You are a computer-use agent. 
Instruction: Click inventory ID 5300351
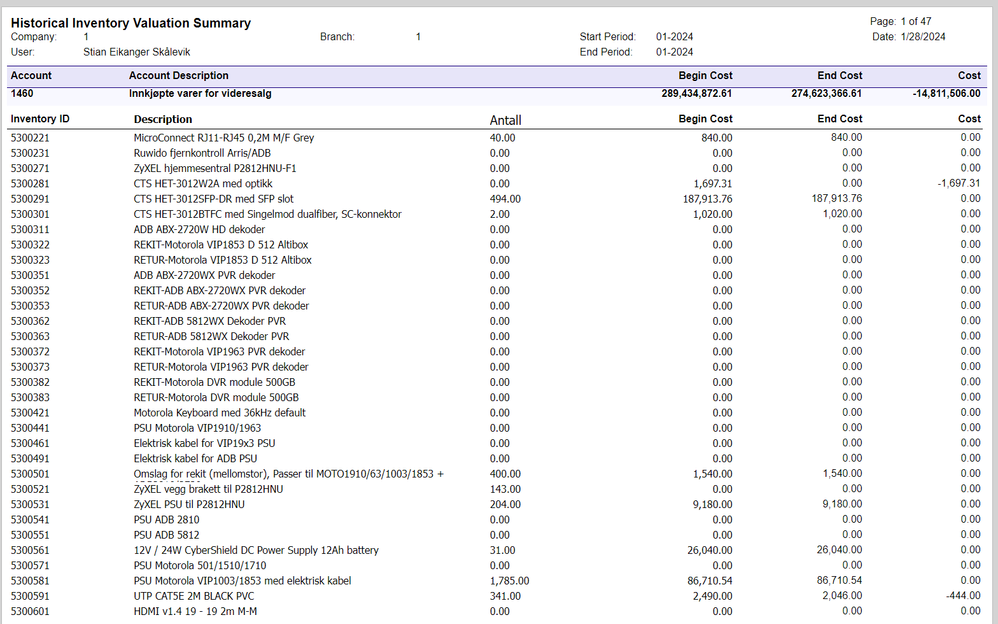coord(30,275)
